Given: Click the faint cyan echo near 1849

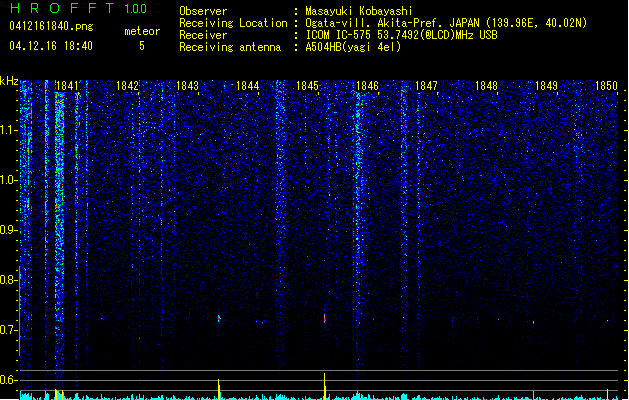Looking at the screenshot, I should pyautogui.click(x=534, y=322).
